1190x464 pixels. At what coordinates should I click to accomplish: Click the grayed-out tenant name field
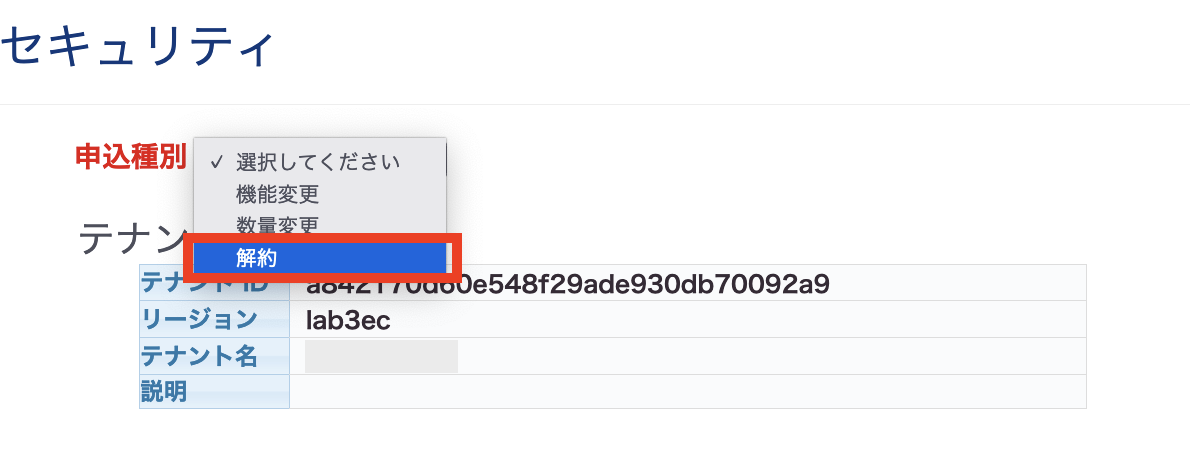point(381,356)
